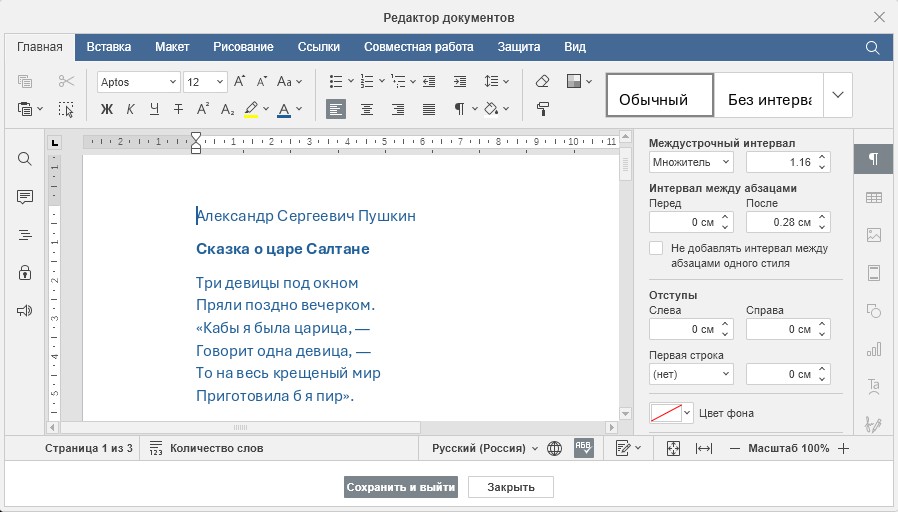The width and height of the screenshot is (898, 512).
Task: Click the copy style paint roller icon
Action: coord(542,109)
